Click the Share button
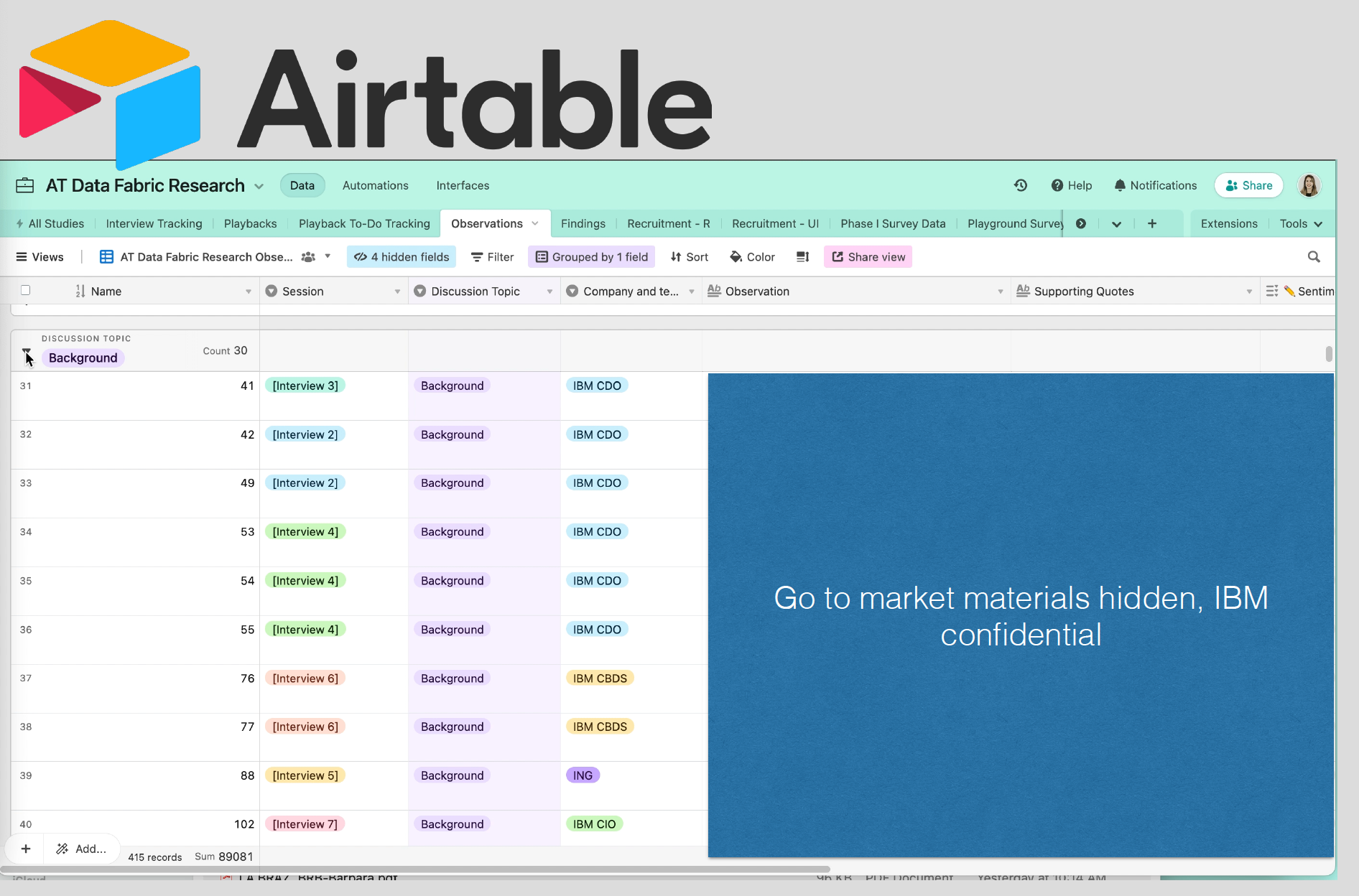This screenshot has height=896, width=1359. (x=1248, y=185)
